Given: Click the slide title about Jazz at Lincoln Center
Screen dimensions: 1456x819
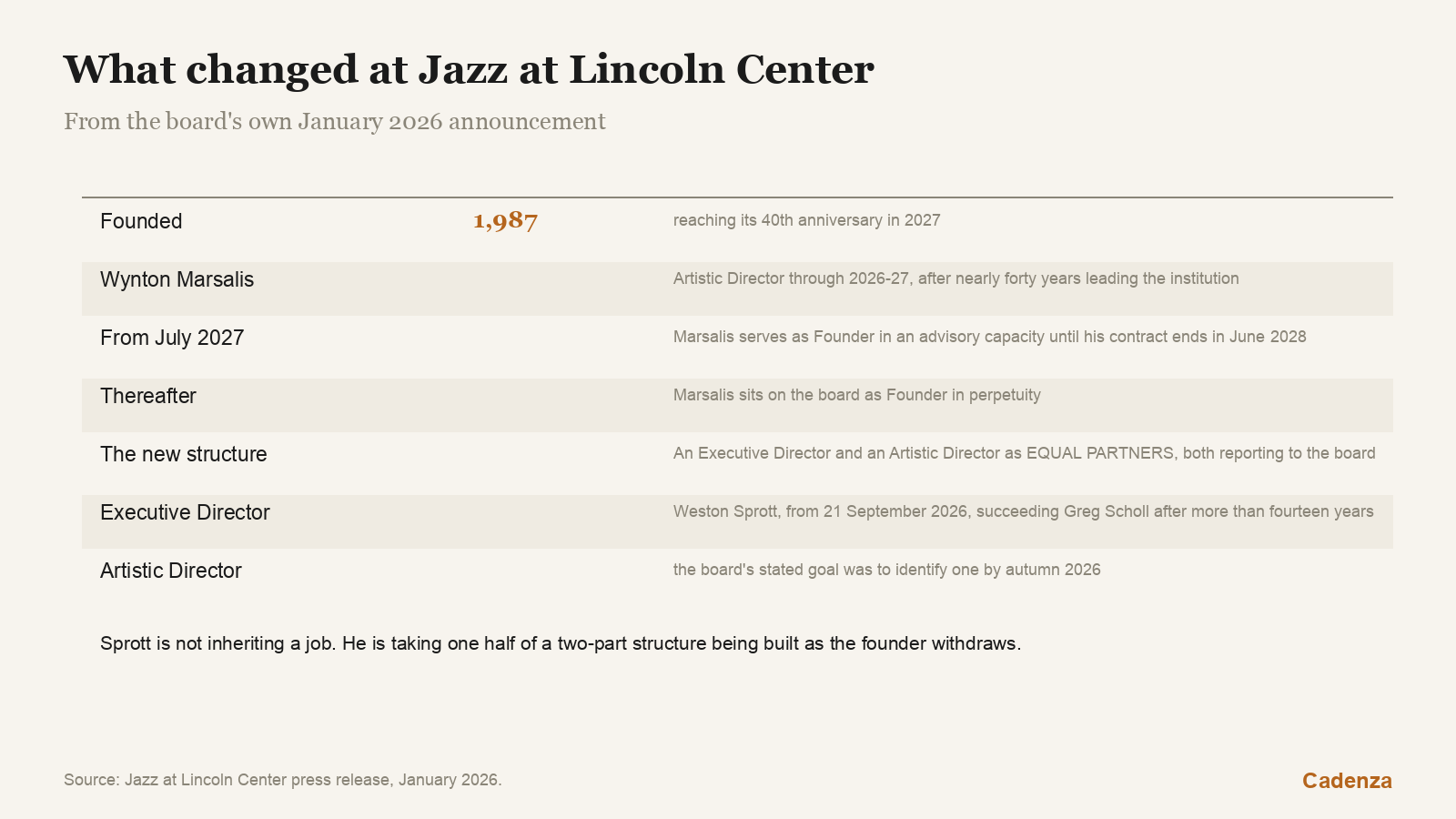Looking at the screenshot, I should (x=469, y=70).
